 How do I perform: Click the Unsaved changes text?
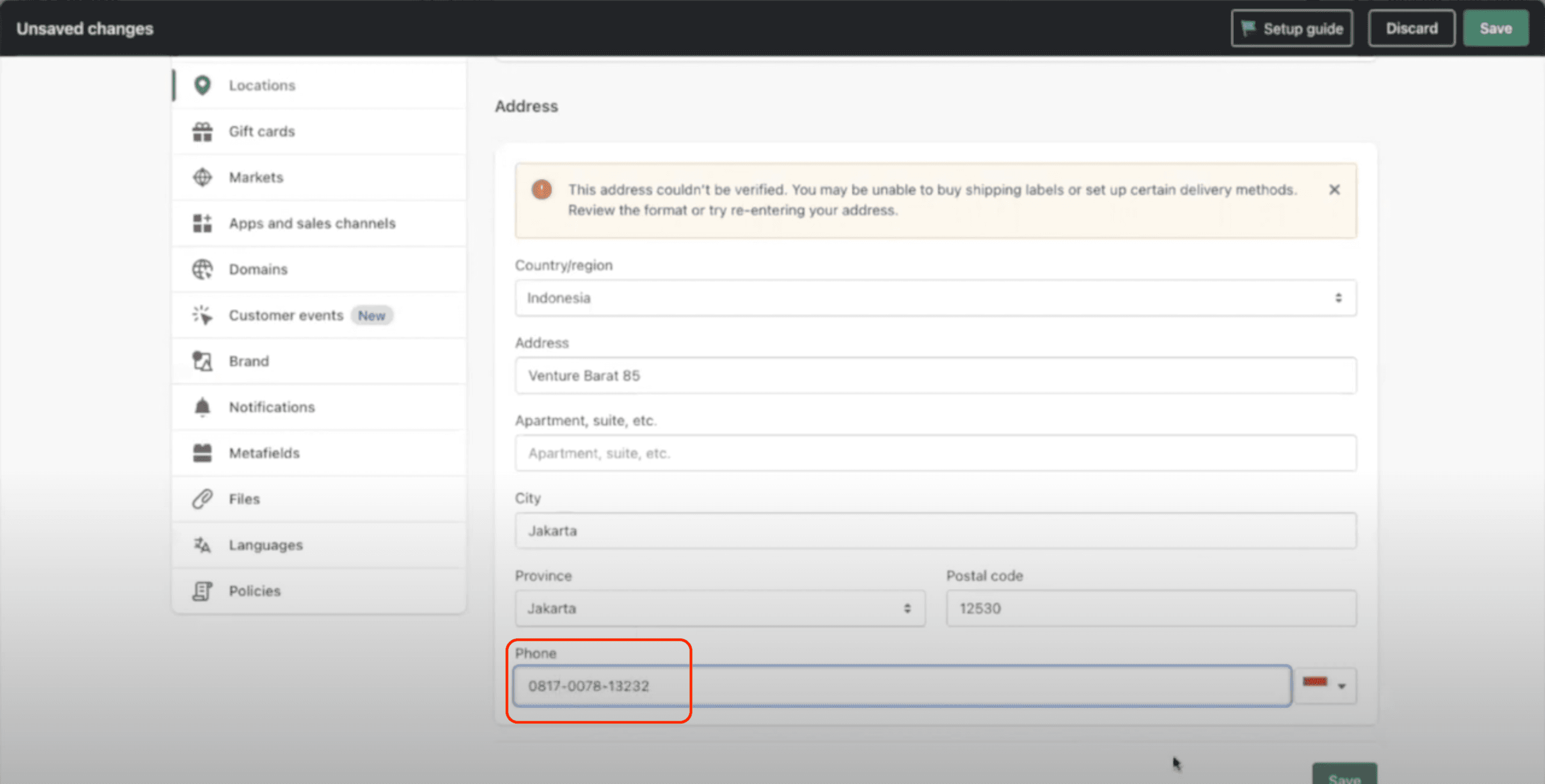pos(85,28)
